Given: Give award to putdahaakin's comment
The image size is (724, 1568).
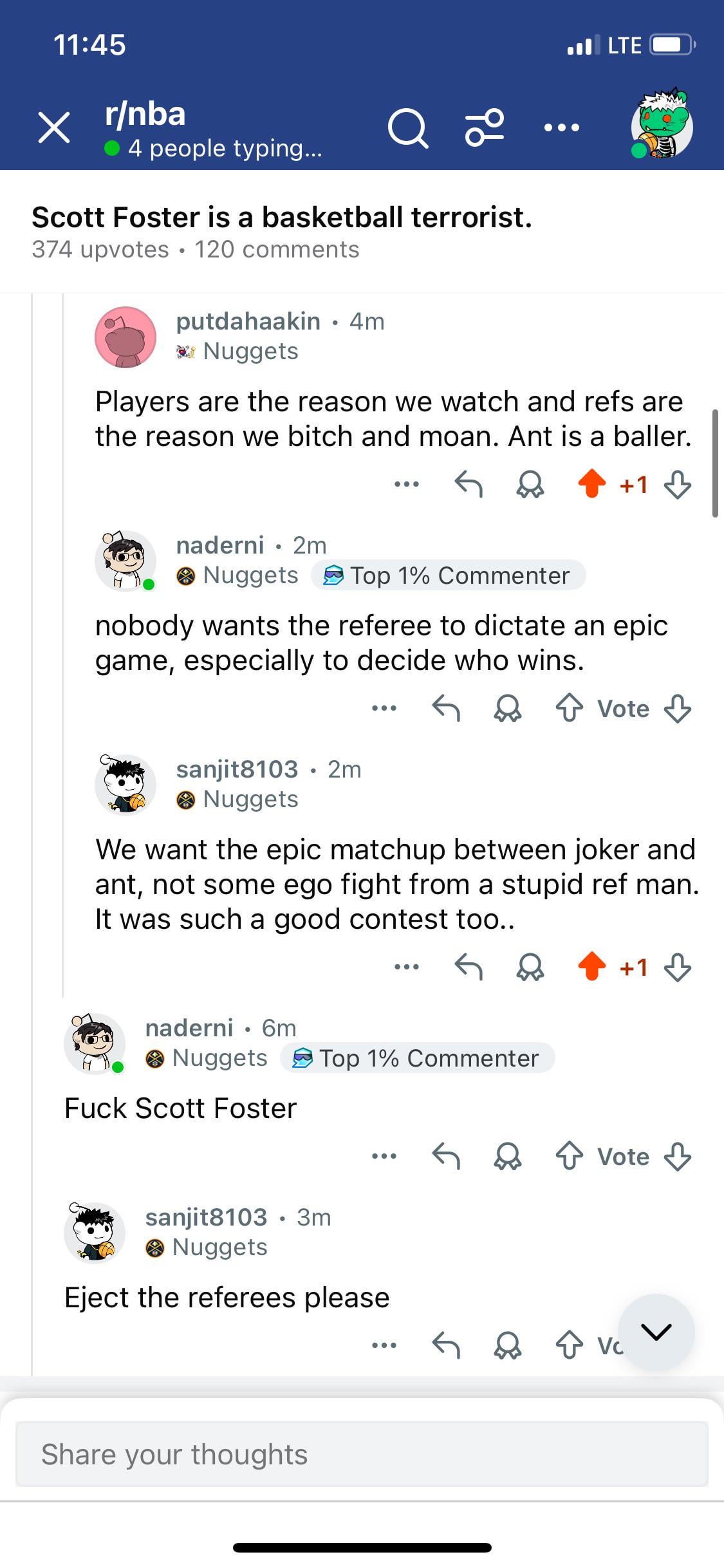Looking at the screenshot, I should point(530,484).
